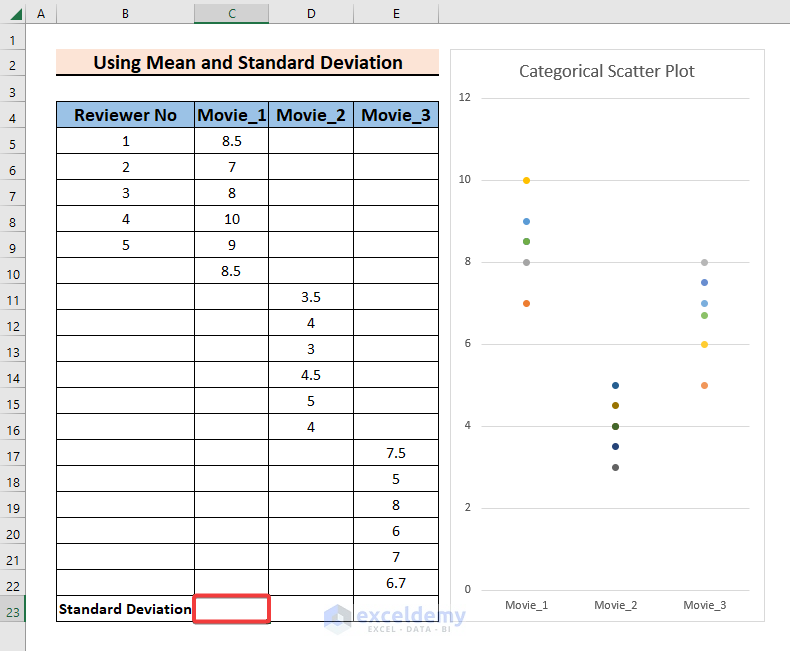Select Movie_2 cell containing 3.5
Screen dimensions: 790x651
[x=311, y=297]
